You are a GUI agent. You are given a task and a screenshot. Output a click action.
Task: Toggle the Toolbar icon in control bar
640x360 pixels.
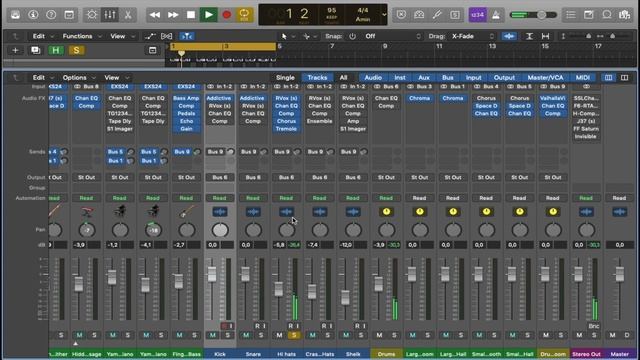pos(69,15)
